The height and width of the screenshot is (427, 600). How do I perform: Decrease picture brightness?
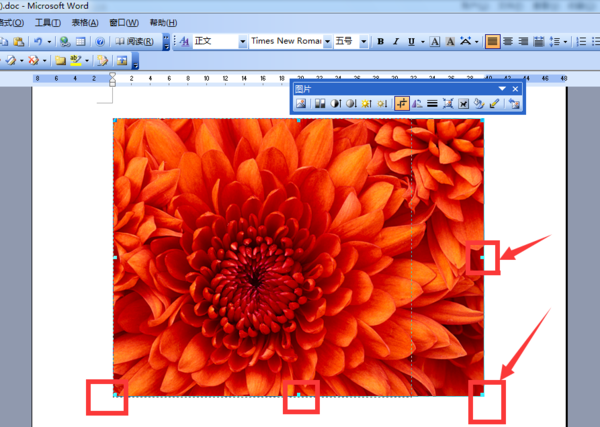382,103
